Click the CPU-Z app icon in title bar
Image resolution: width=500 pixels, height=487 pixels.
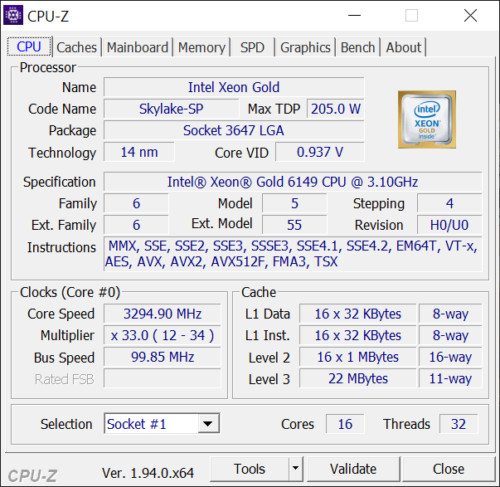click(x=13, y=15)
